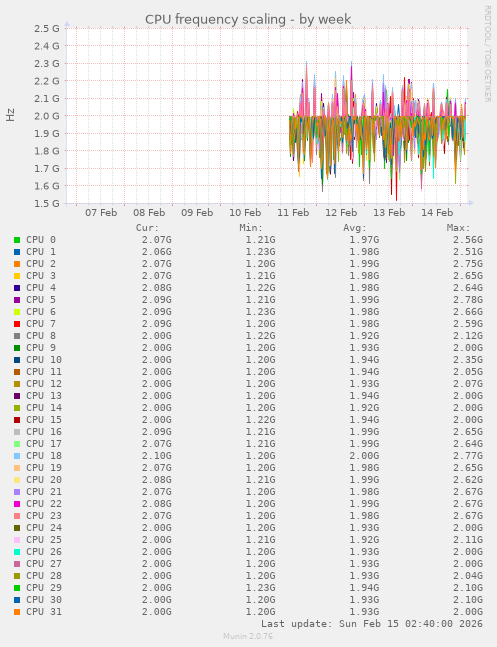Click the 'CPU 16' legend label
497x647 pixels.
pos(44,432)
